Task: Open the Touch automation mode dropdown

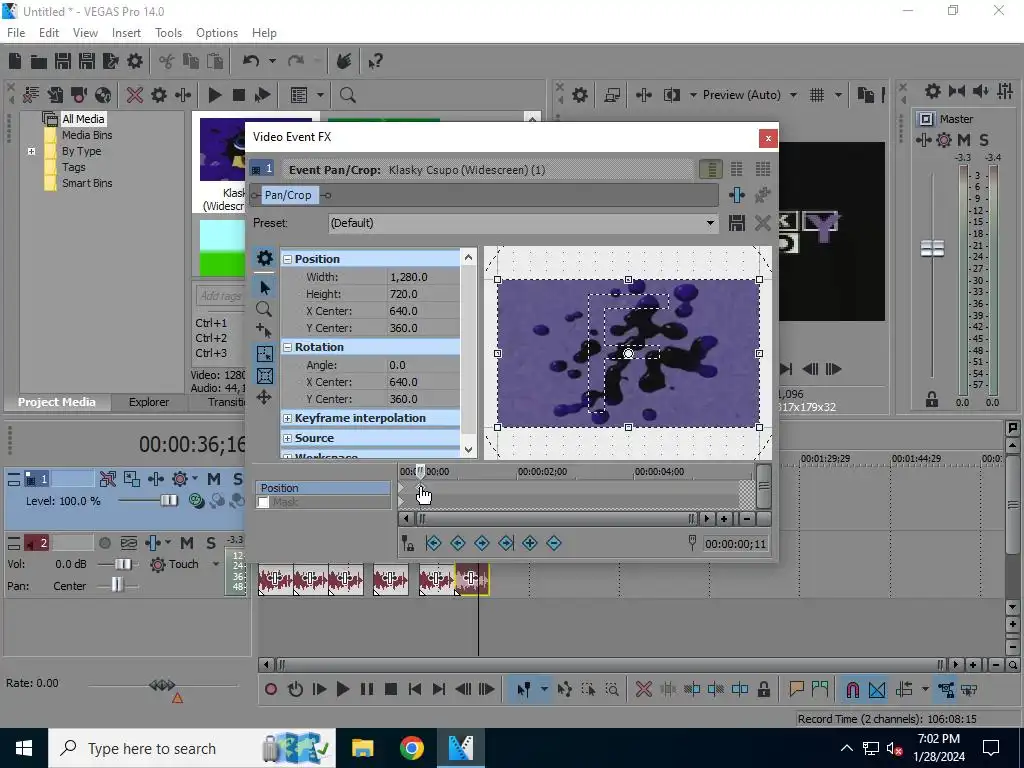Action: click(x=216, y=564)
